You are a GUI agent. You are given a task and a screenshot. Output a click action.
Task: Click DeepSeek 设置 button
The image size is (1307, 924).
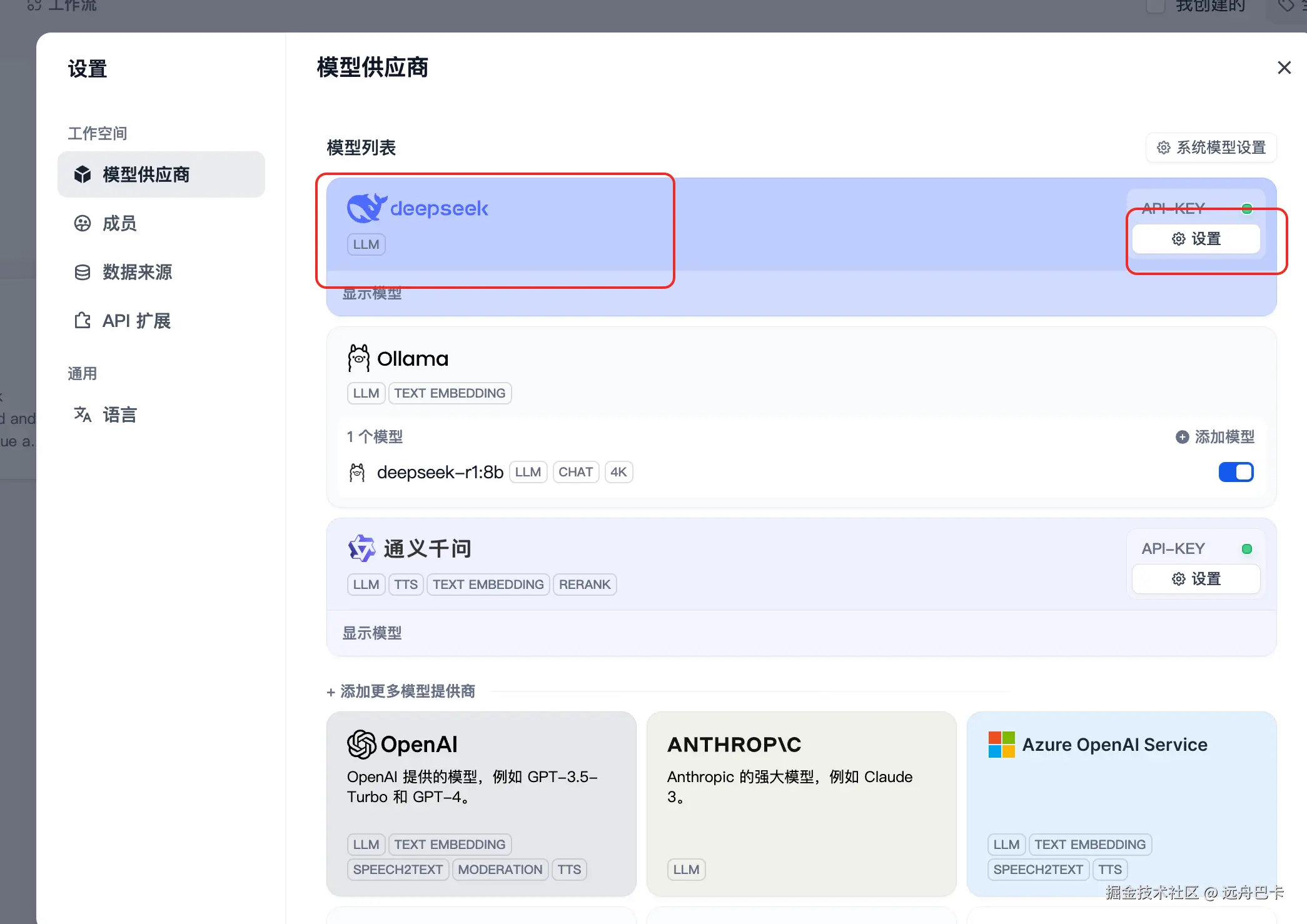click(1196, 239)
